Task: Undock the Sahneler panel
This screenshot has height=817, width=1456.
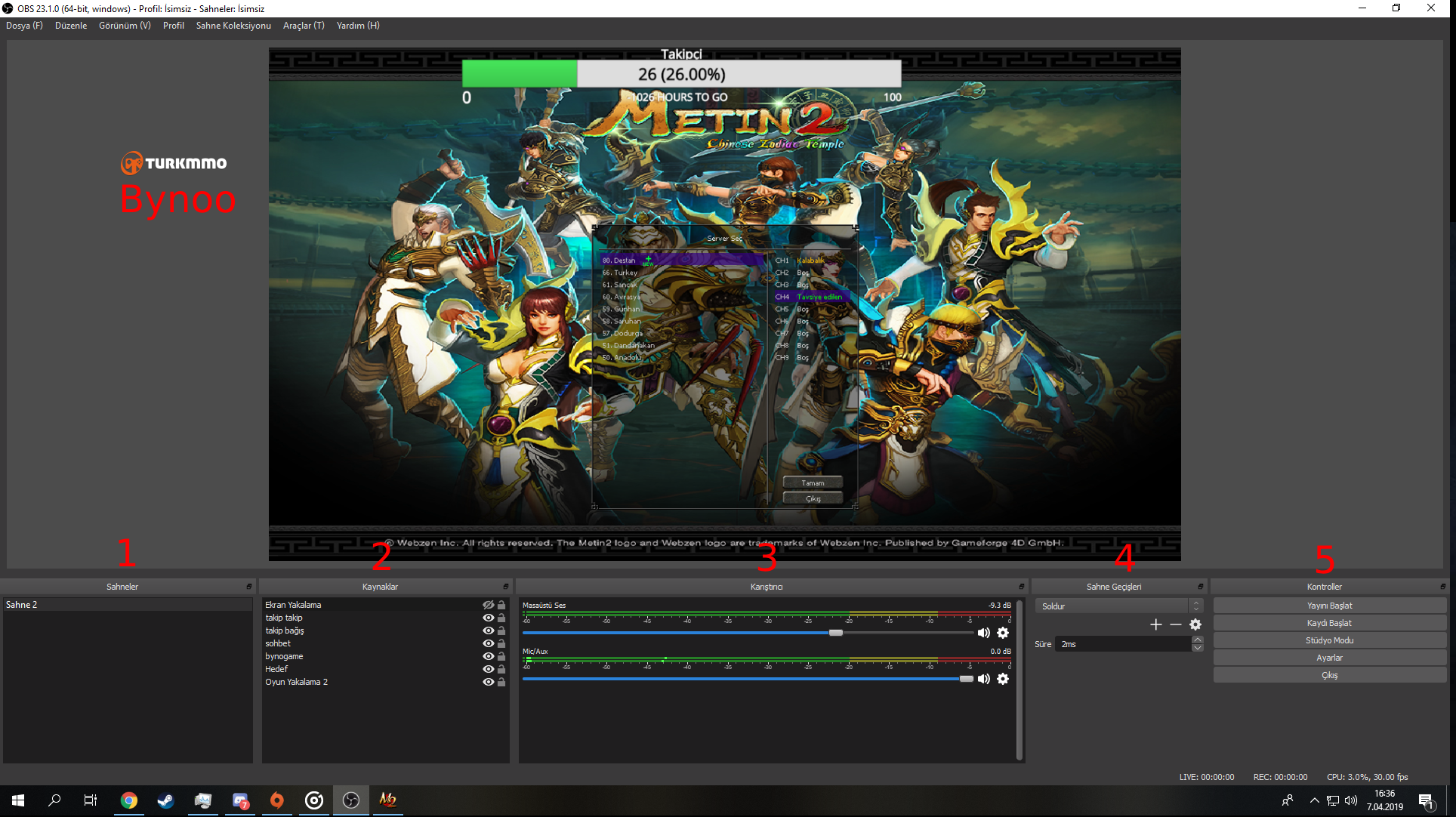Action: [x=249, y=587]
